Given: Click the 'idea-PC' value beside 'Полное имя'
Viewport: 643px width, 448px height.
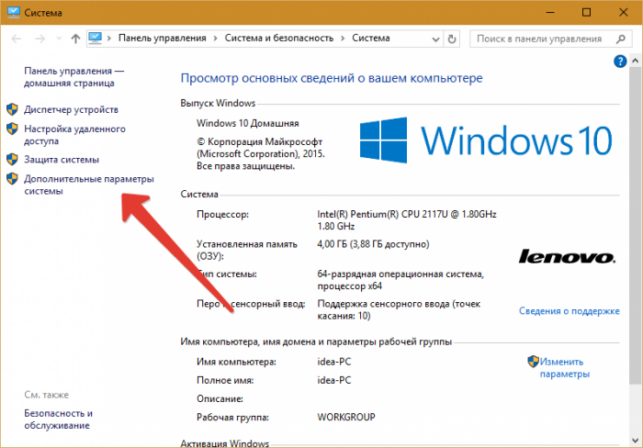Looking at the screenshot, I should (x=334, y=380).
